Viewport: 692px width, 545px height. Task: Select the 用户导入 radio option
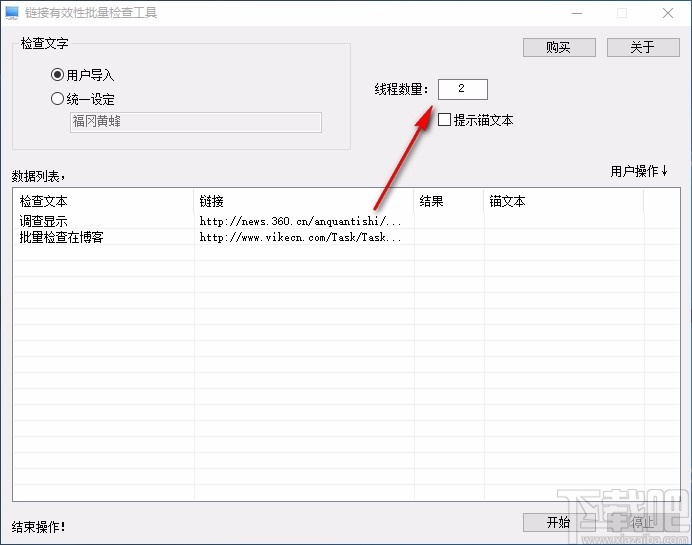83,75
